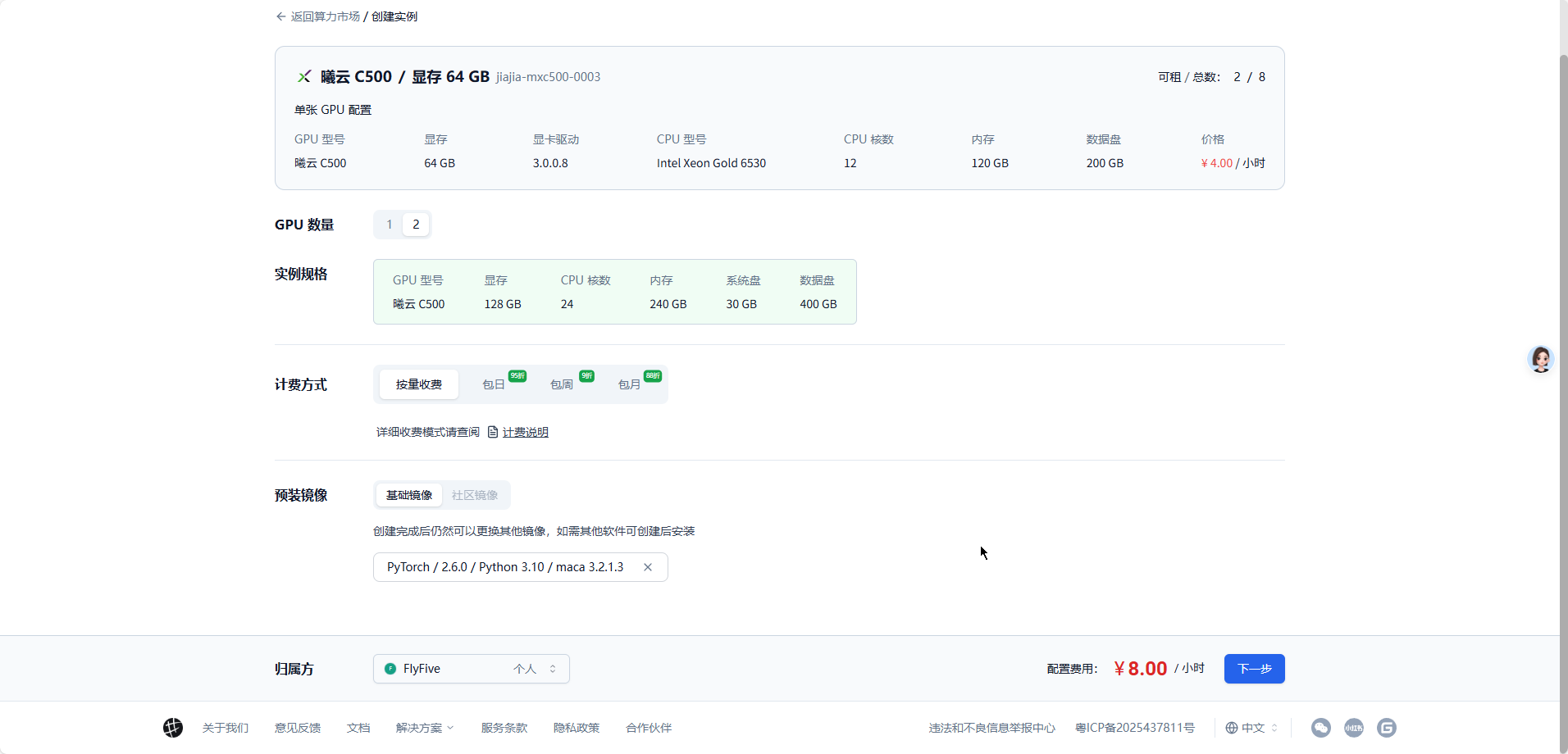Choose 包日 daily billing option
This screenshot has height=754, width=1568.
click(494, 384)
